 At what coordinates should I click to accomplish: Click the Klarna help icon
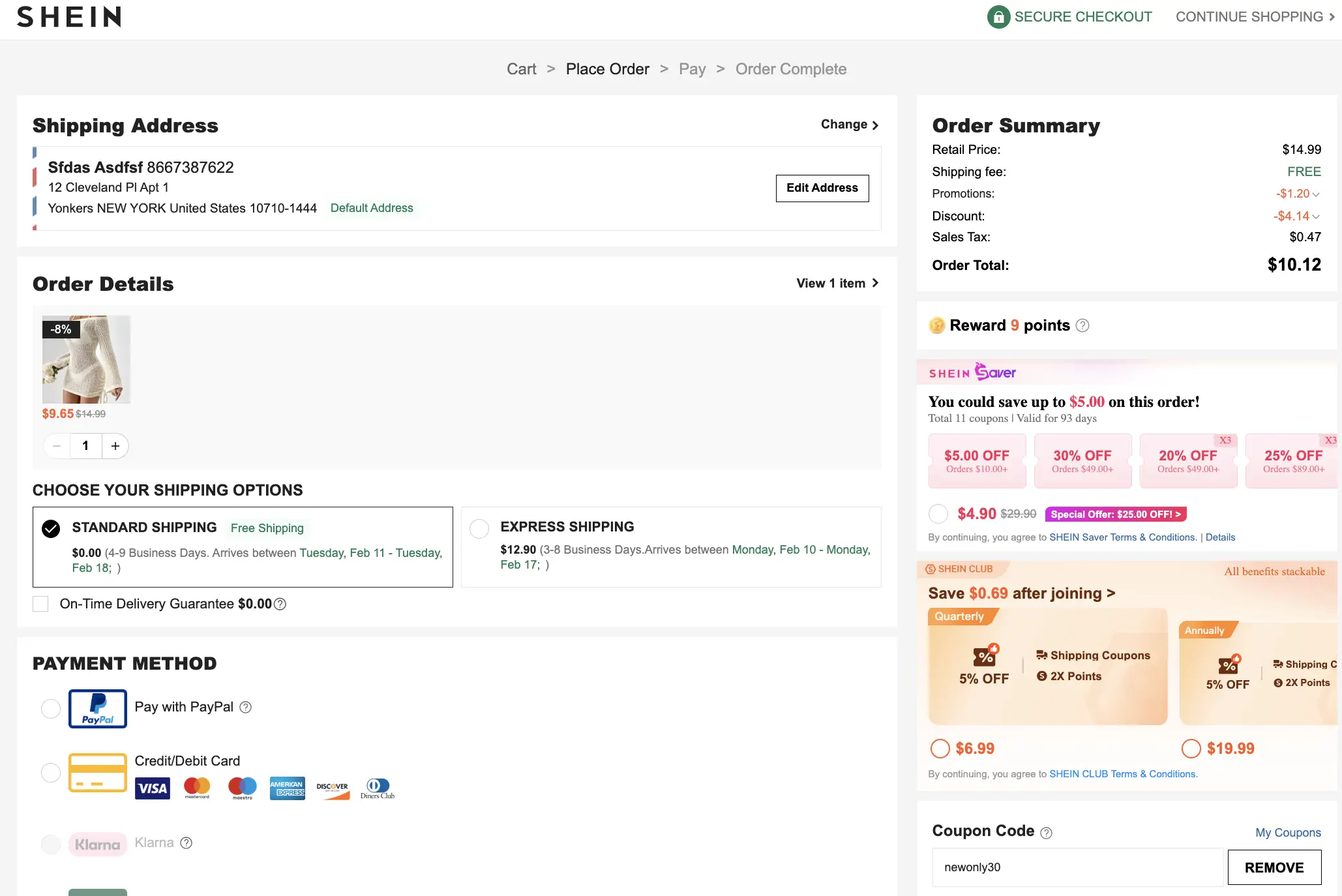click(186, 843)
